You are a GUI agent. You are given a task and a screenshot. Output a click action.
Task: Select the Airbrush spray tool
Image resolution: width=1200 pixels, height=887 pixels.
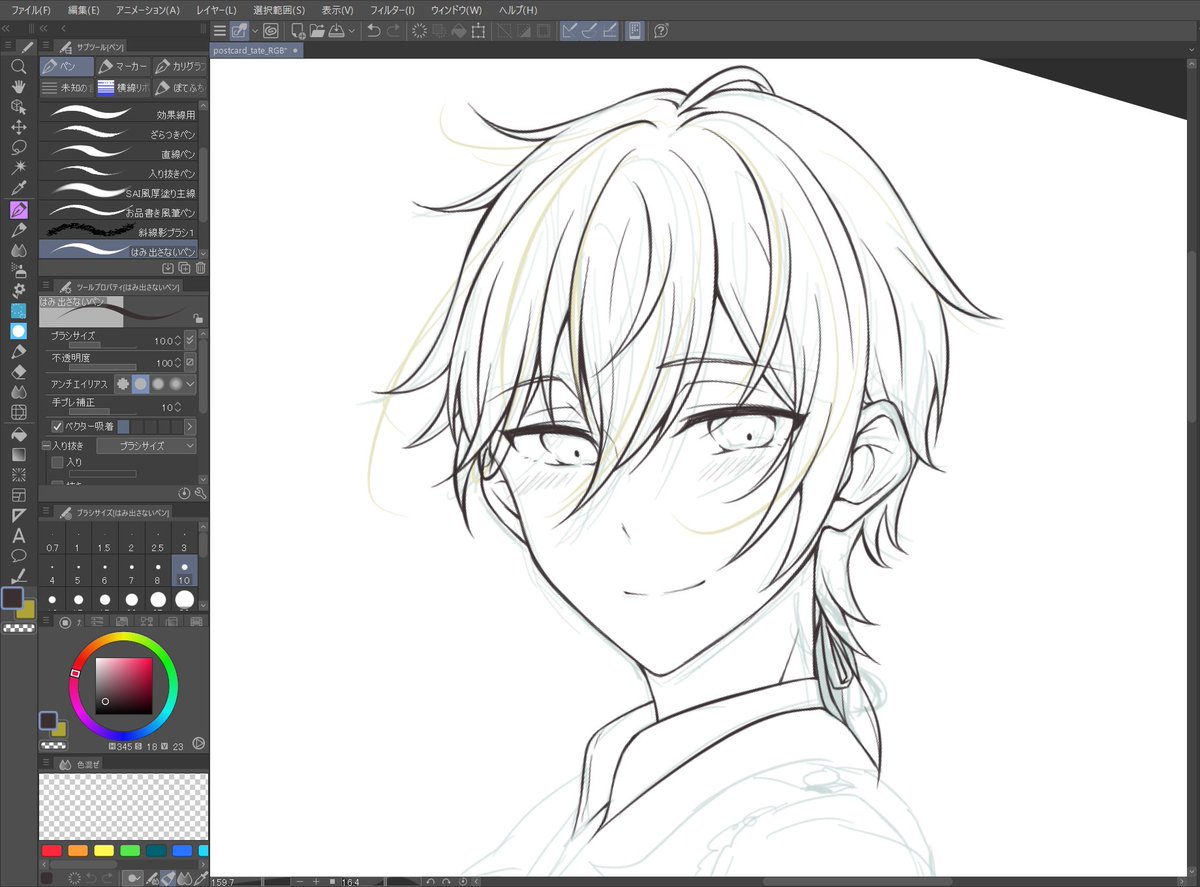pos(18,269)
